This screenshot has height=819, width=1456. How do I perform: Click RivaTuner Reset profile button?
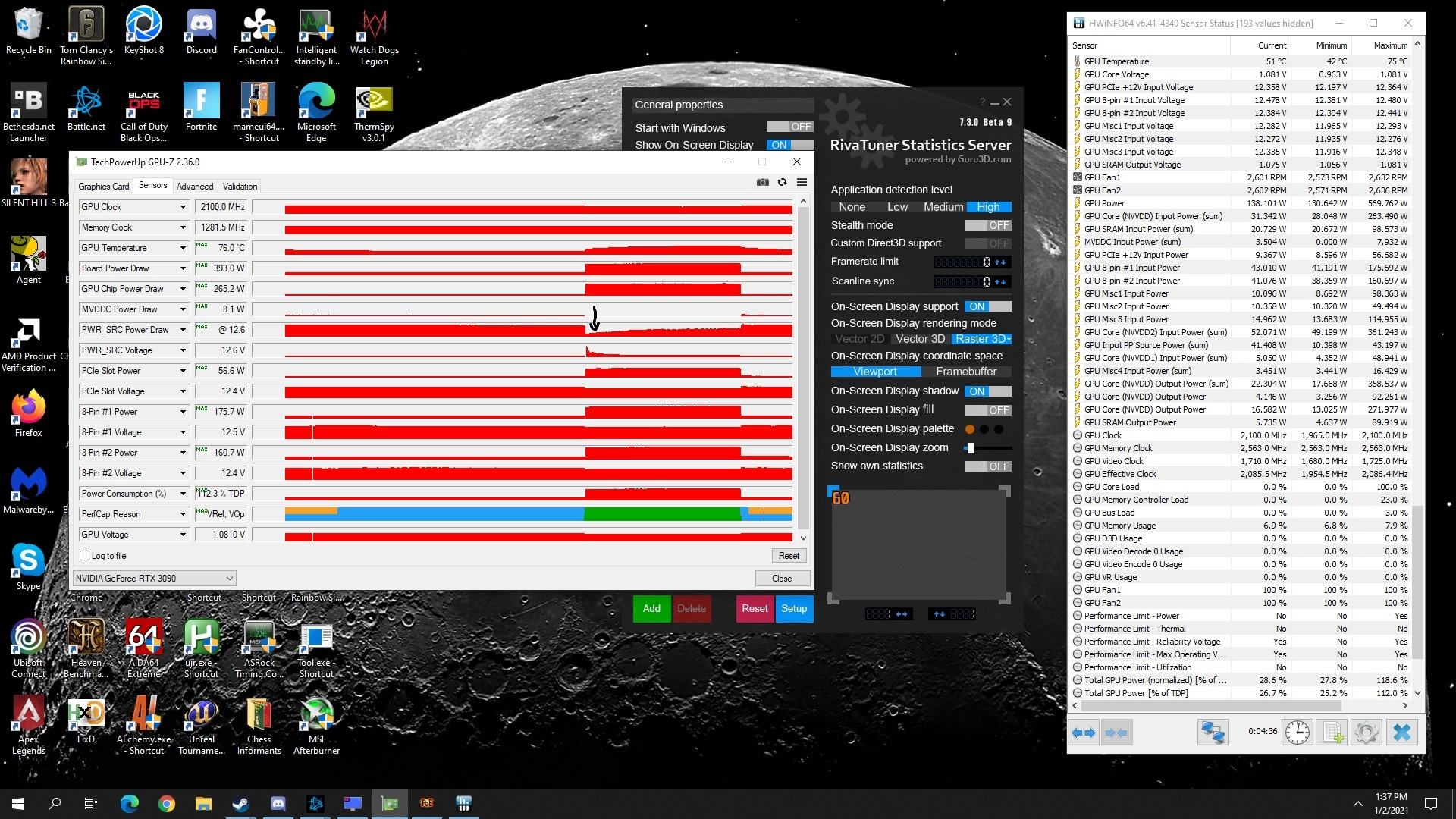[x=755, y=608]
